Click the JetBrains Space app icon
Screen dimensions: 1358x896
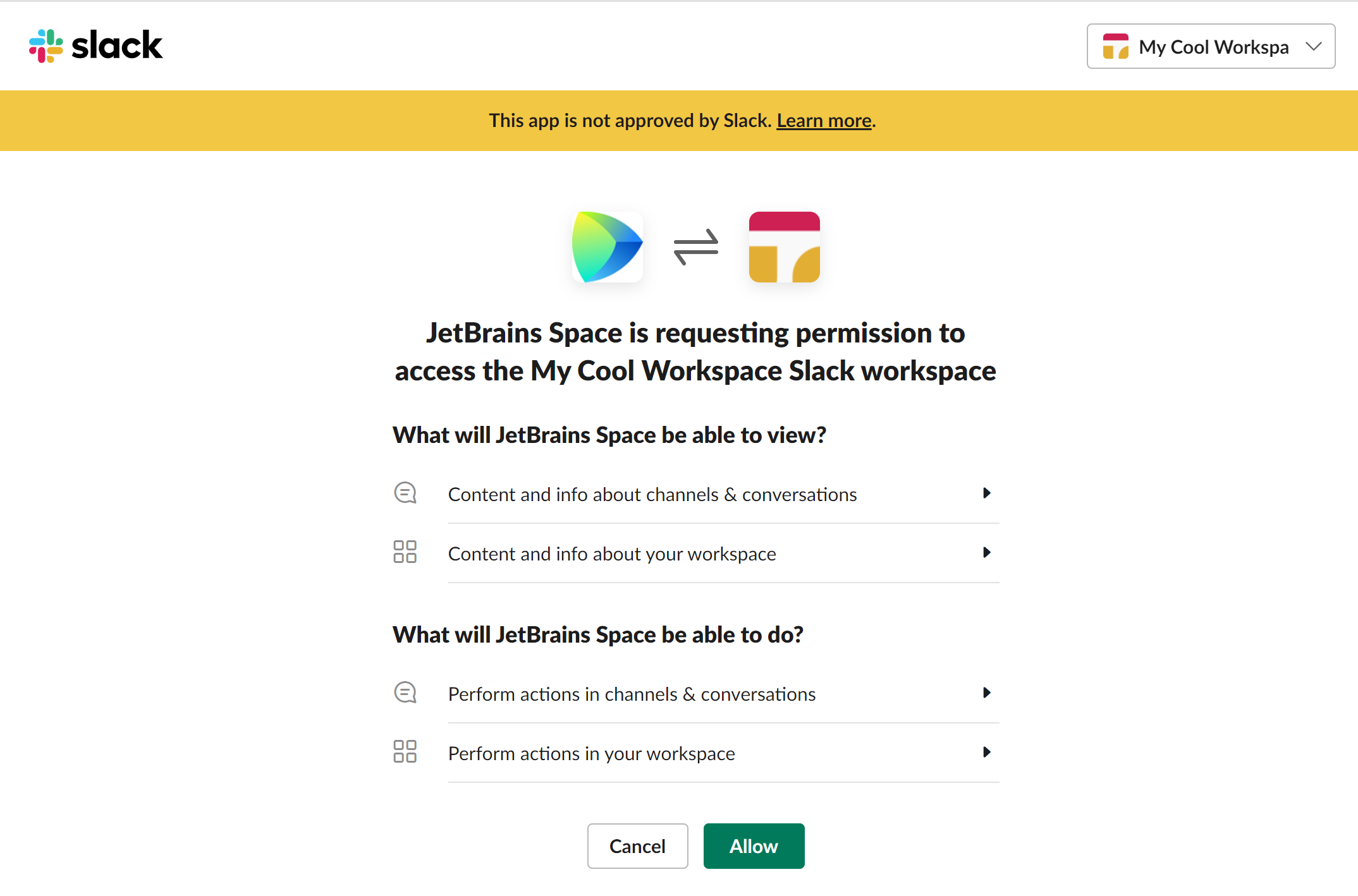coord(607,247)
